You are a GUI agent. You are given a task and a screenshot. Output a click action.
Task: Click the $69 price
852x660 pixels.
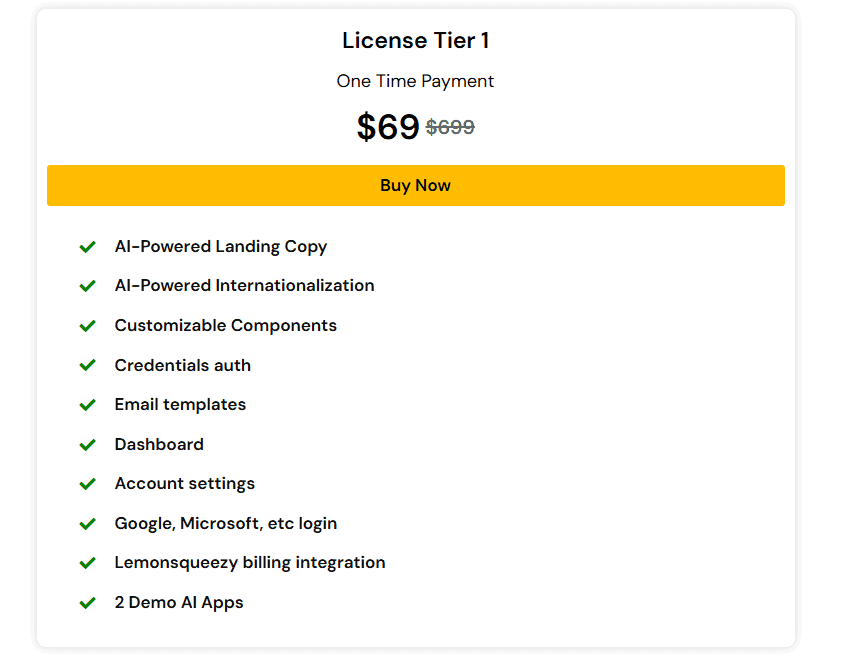coord(388,127)
